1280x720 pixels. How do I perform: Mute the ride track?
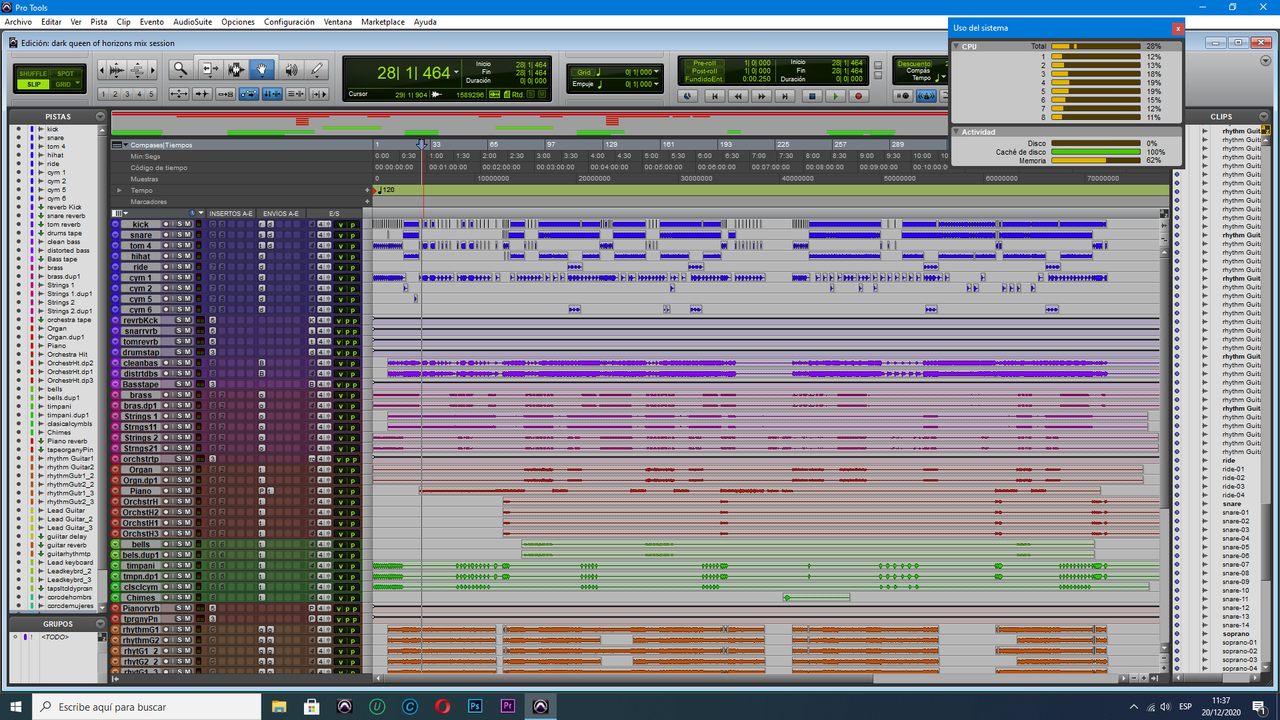pos(188,267)
